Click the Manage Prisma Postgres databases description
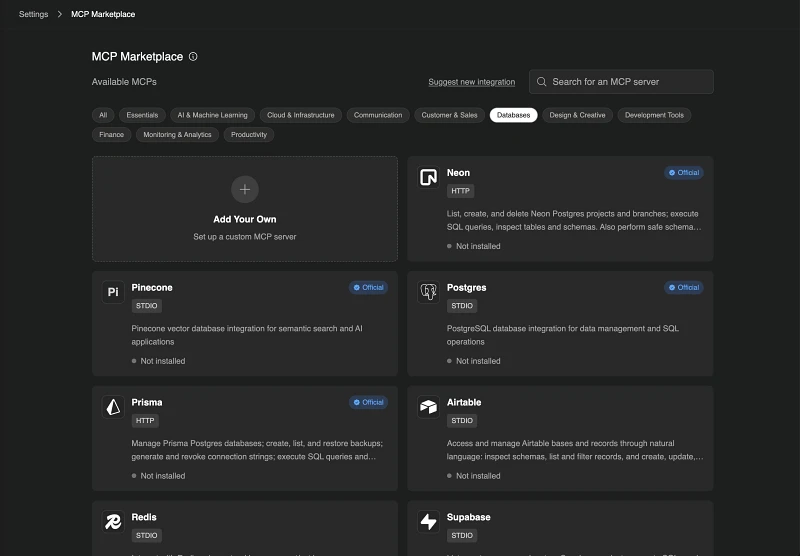 coord(257,449)
